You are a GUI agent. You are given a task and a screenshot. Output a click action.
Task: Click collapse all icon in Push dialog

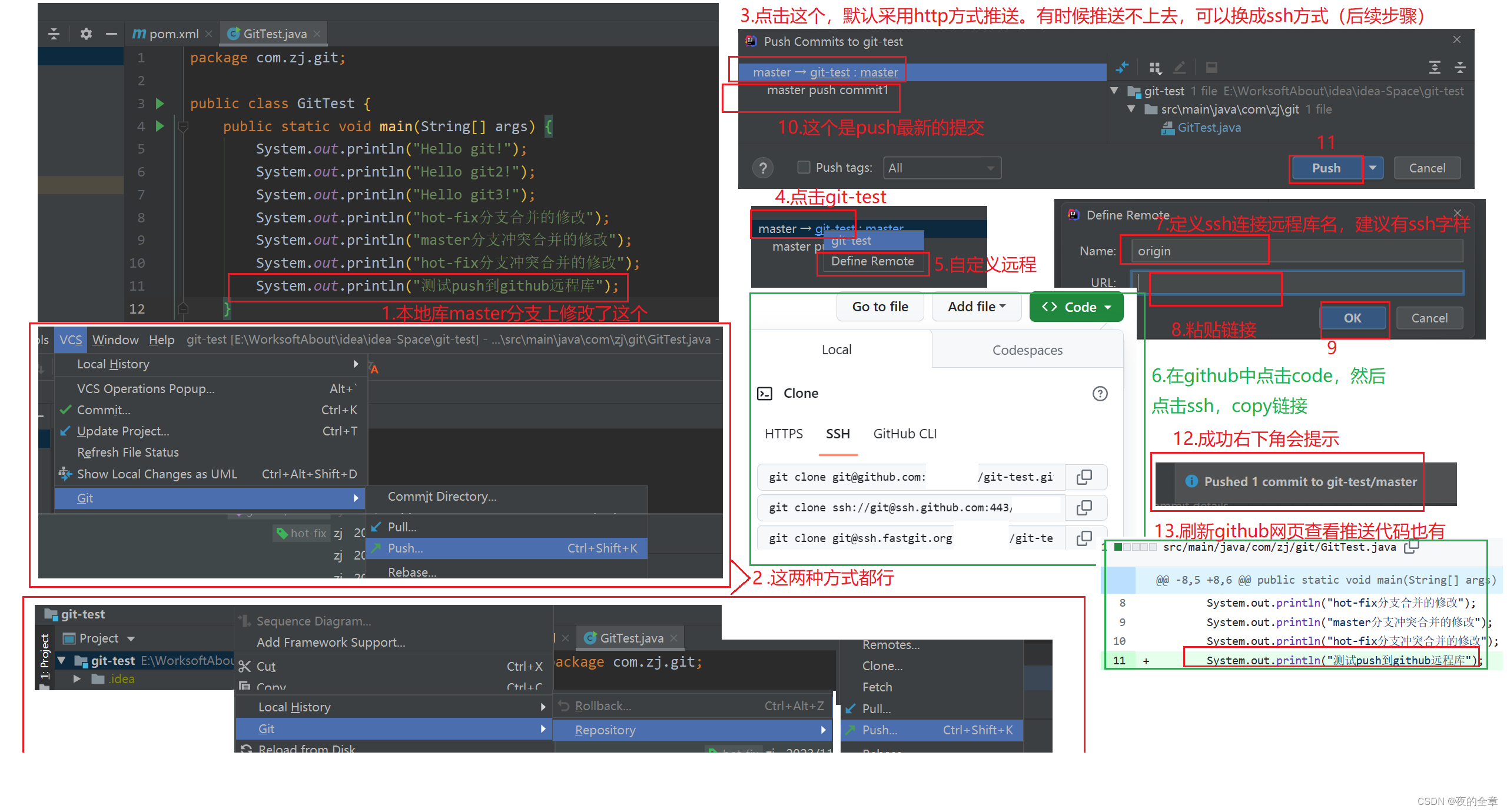pyautogui.click(x=1460, y=68)
